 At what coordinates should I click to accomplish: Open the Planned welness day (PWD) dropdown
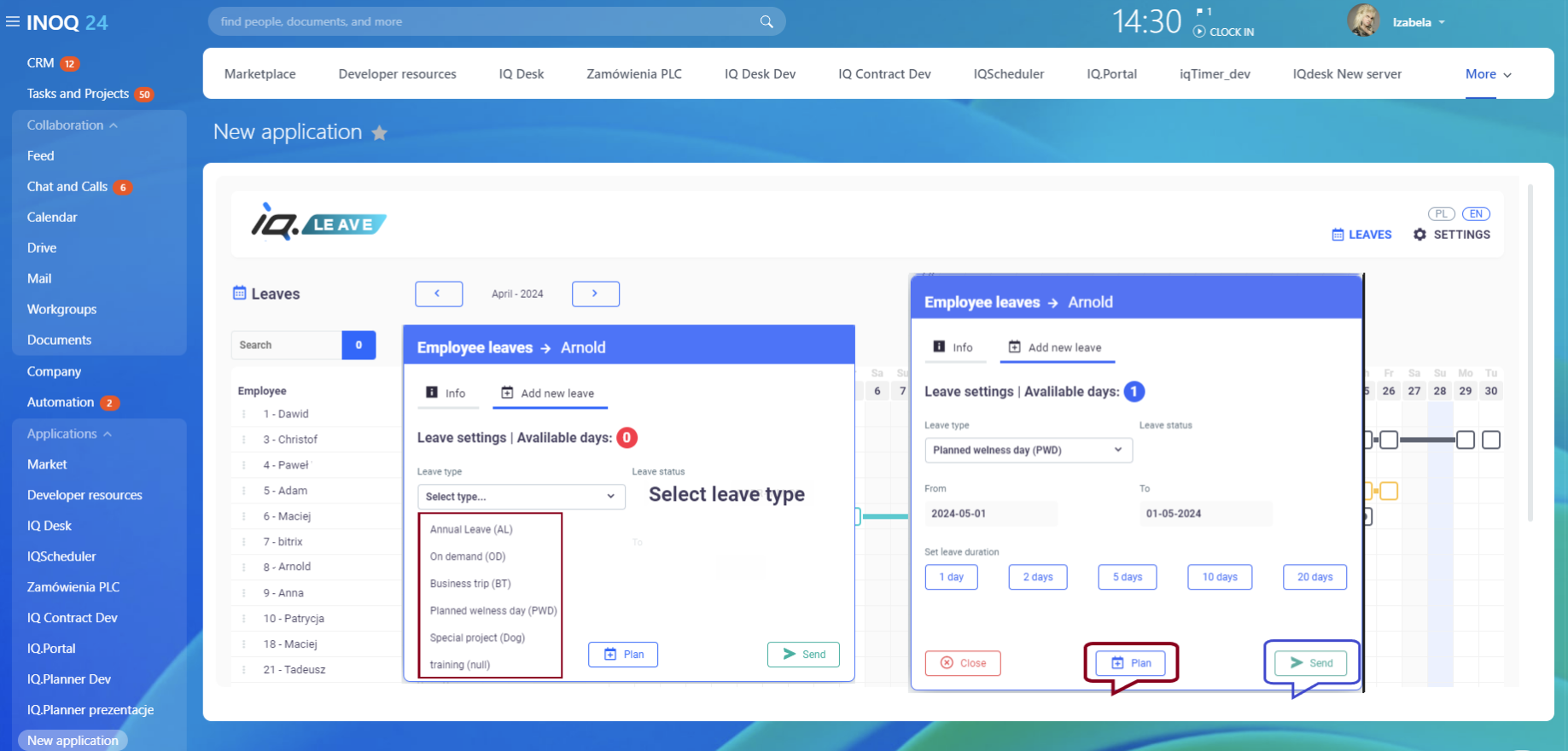point(1029,450)
